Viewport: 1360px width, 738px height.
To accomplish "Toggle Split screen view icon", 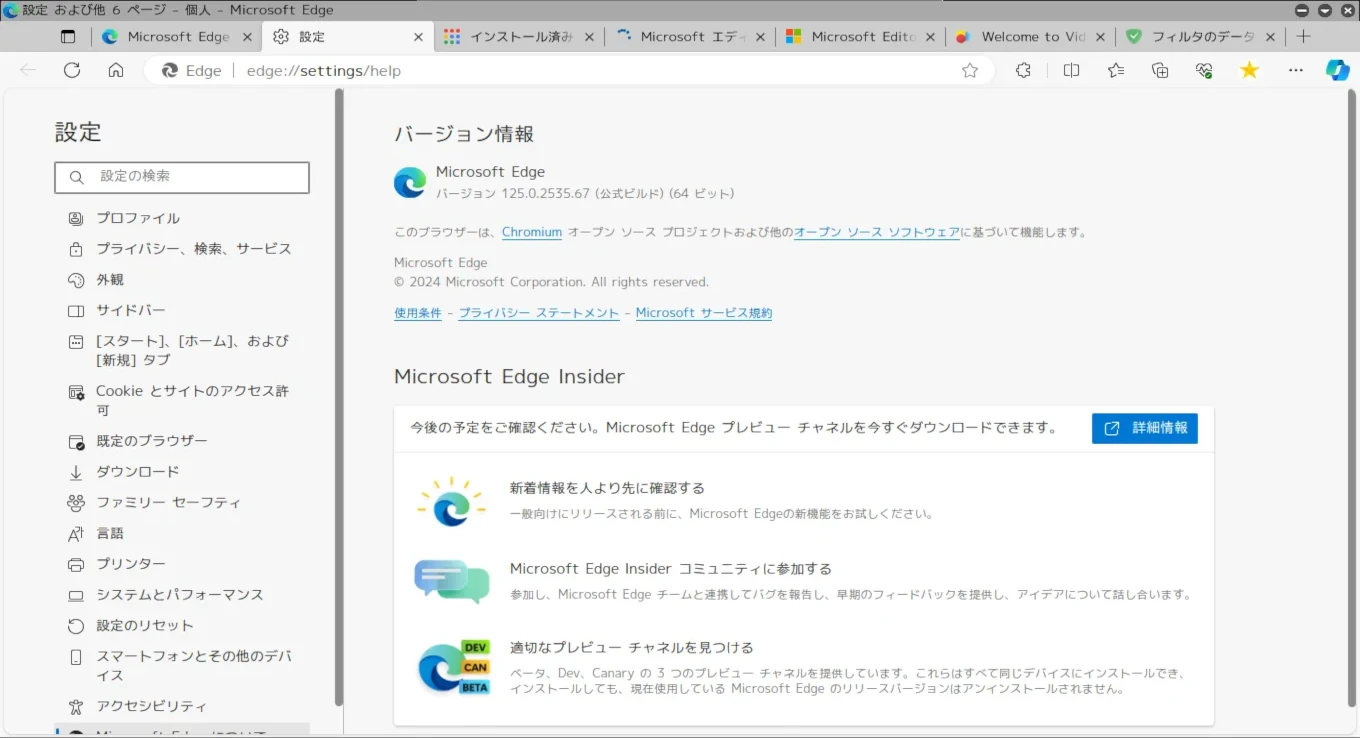I will point(1071,70).
